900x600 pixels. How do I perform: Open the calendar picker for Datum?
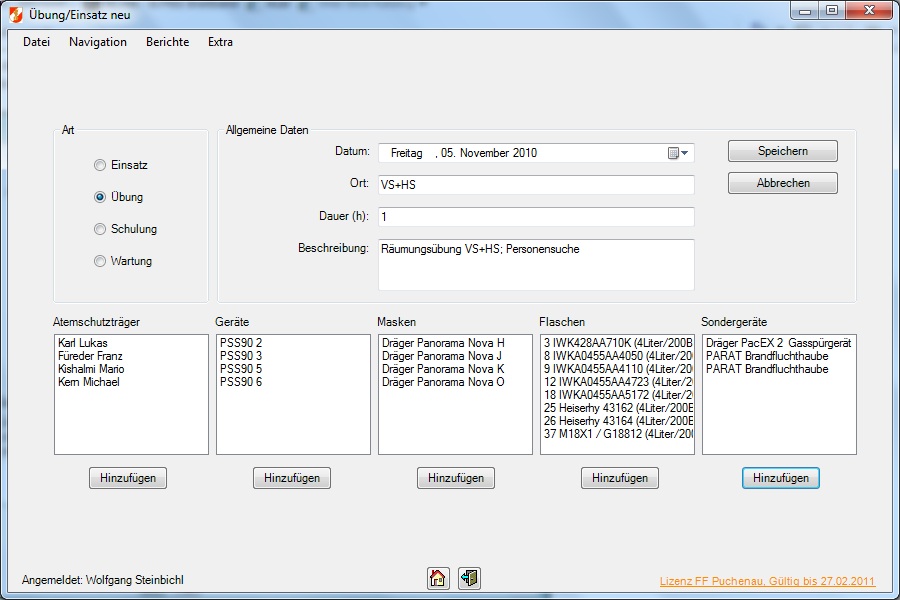pyautogui.click(x=678, y=153)
